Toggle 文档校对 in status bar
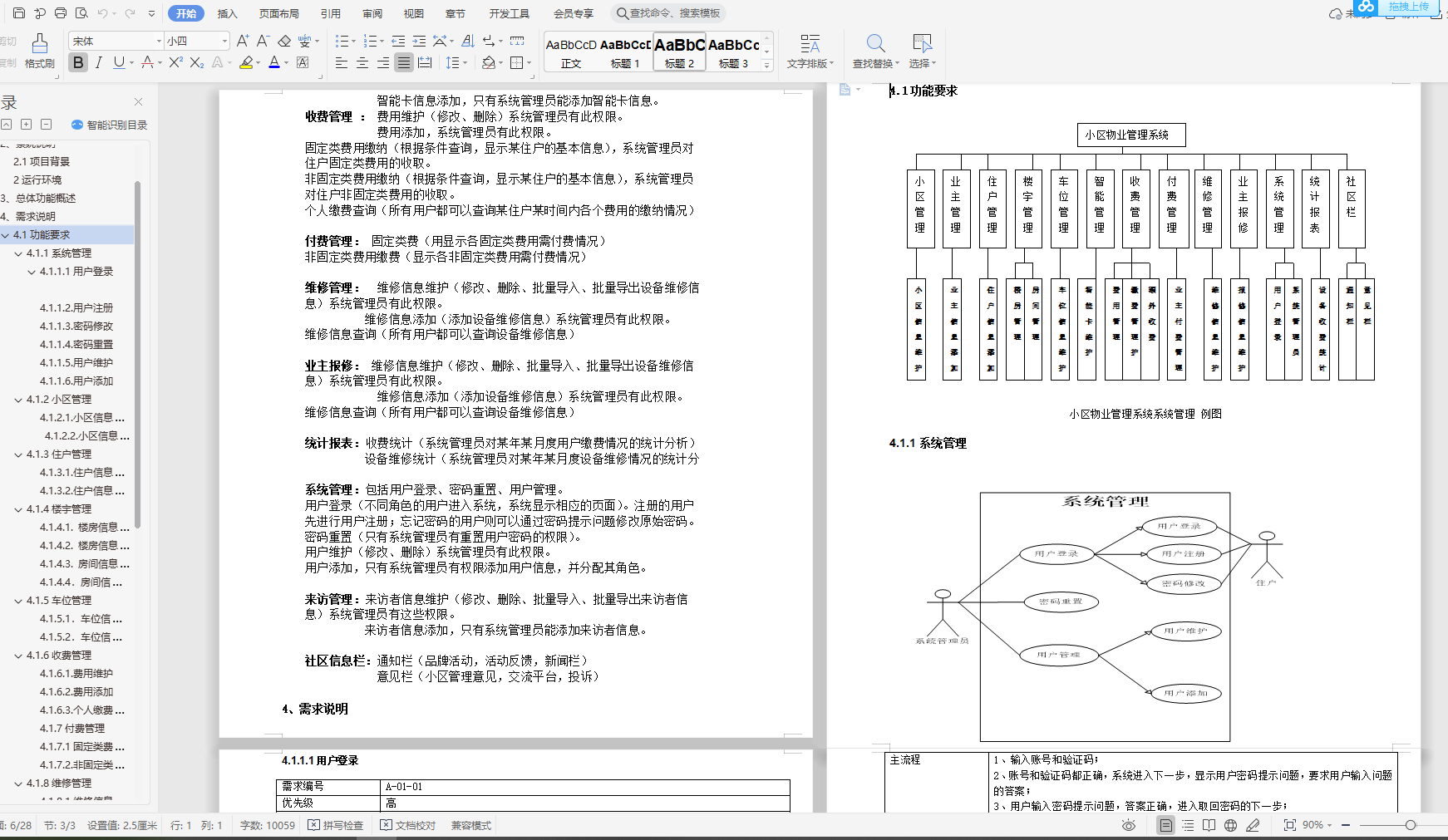1448x840 pixels. [x=408, y=825]
